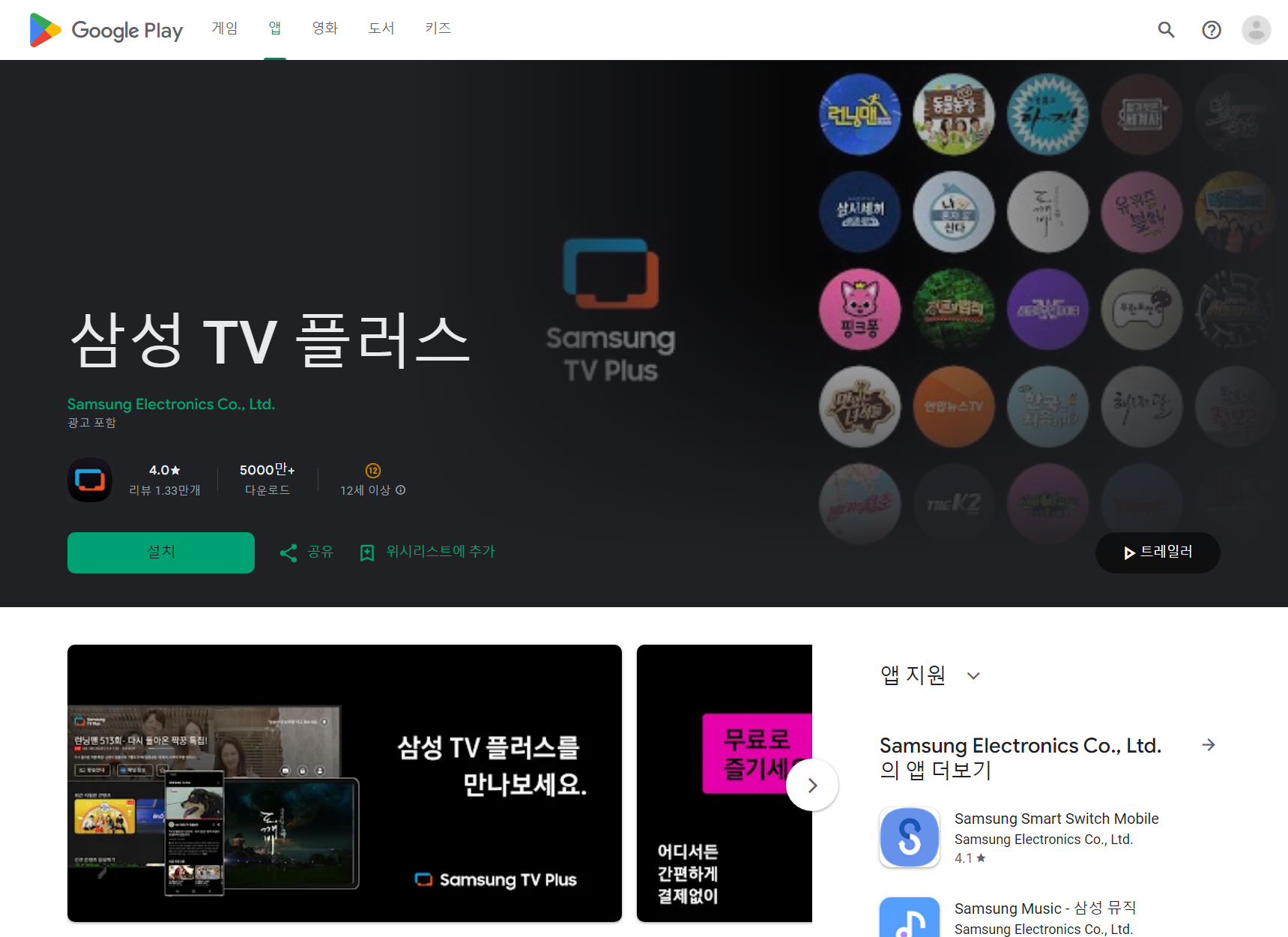Viewport: 1288px width, 937px height.
Task: Click the help question mark icon
Action: tap(1212, 29)
